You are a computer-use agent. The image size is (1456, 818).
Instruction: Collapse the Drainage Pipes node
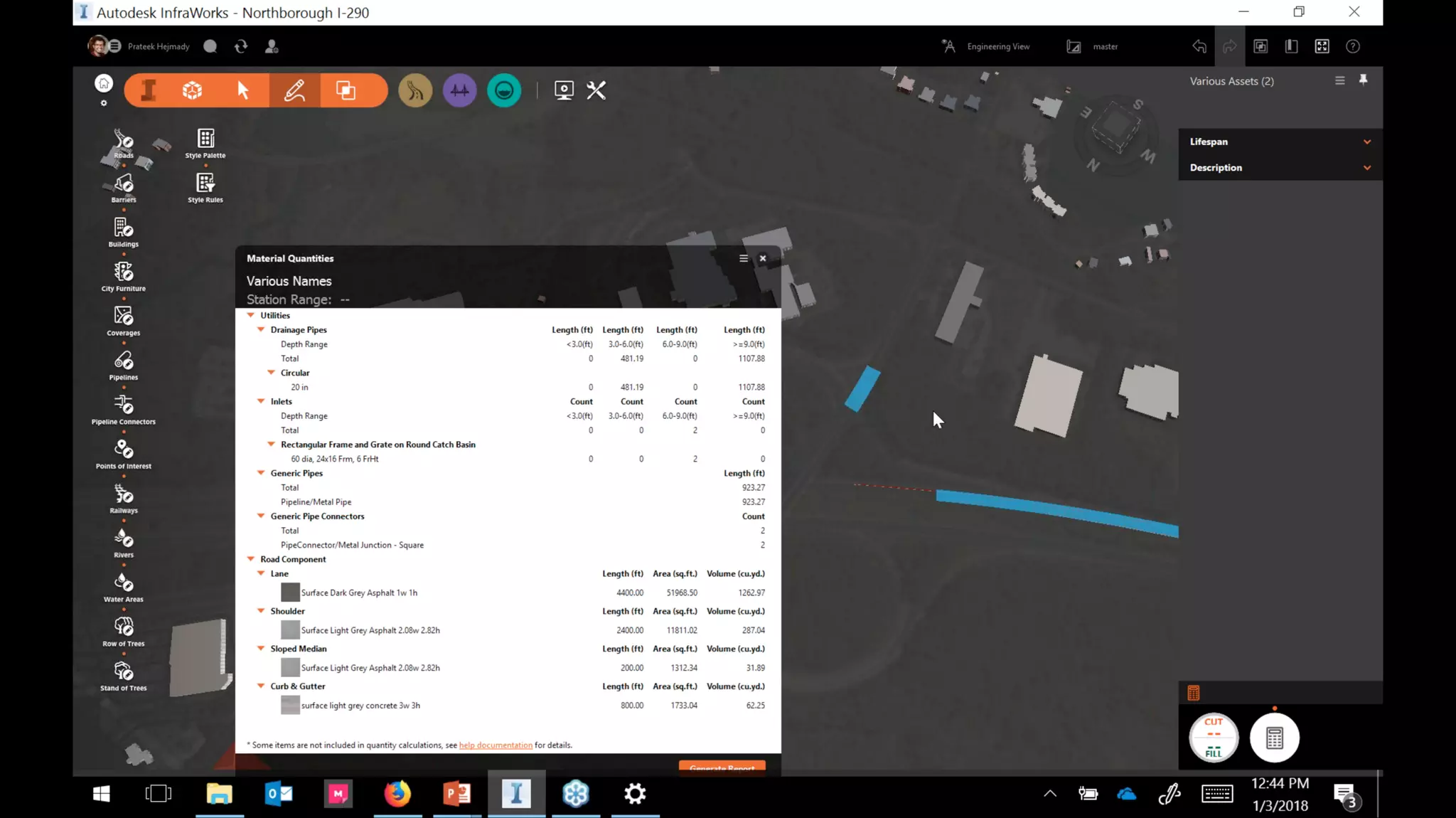(261, 329)
